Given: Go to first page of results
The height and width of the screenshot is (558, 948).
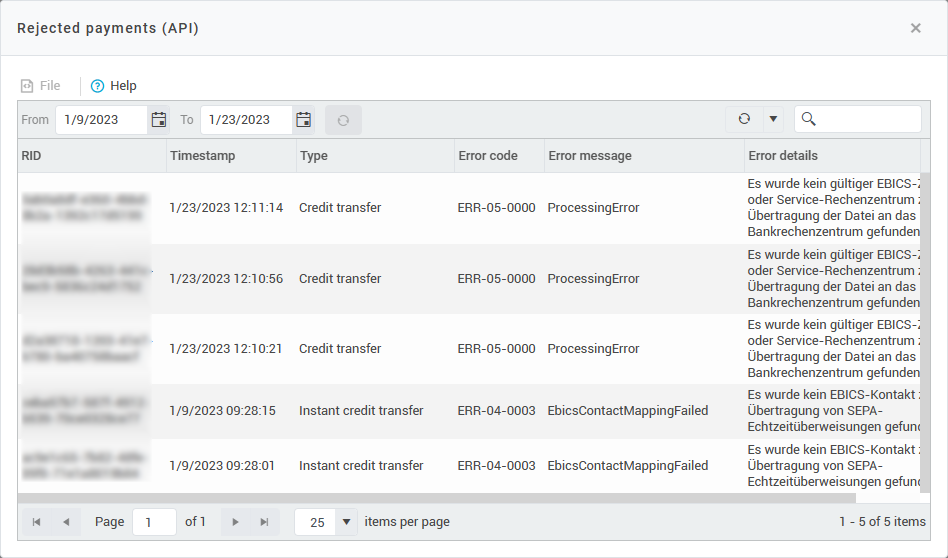Looking at the screenshot, I should coord(37,522).
